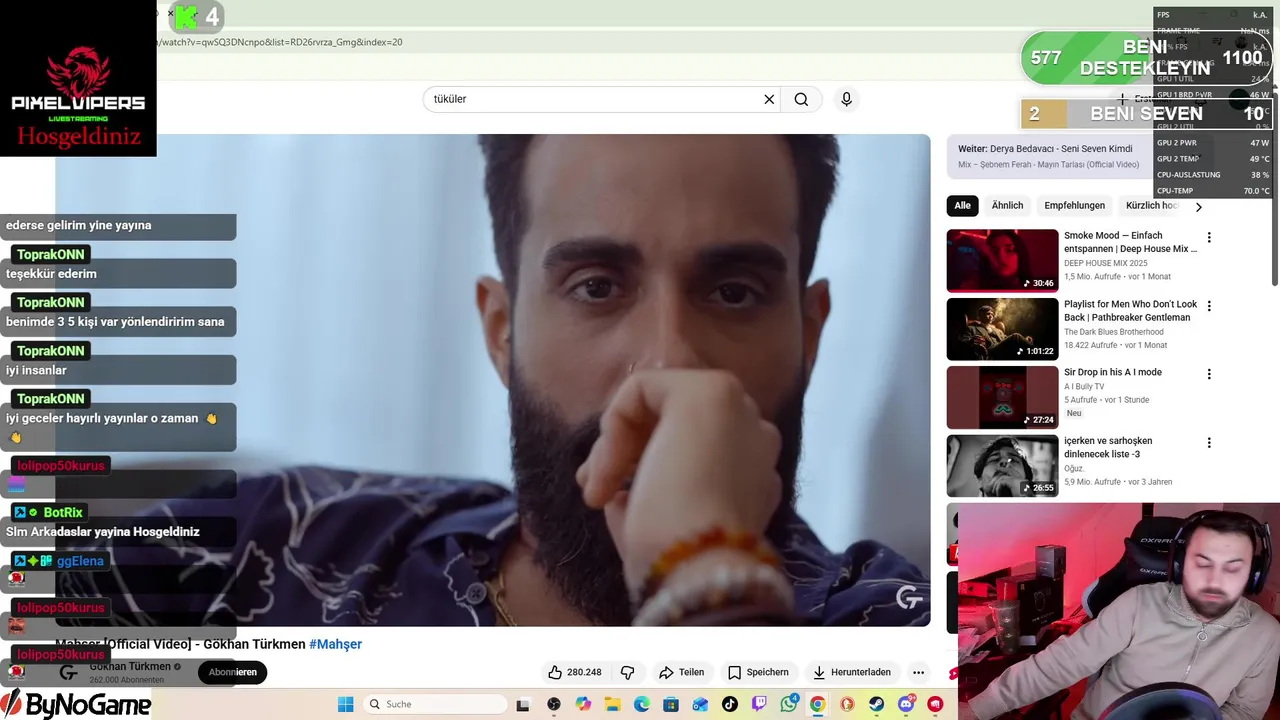The height and width of the screenshot is (720, 1280).
Task: Open OBS Studio from the taskbar
Action: (554, 704)
